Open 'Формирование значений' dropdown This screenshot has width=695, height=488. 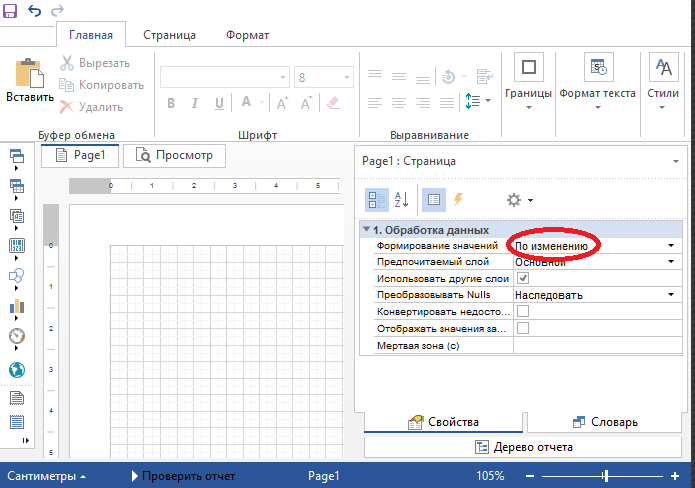[671, 245]
